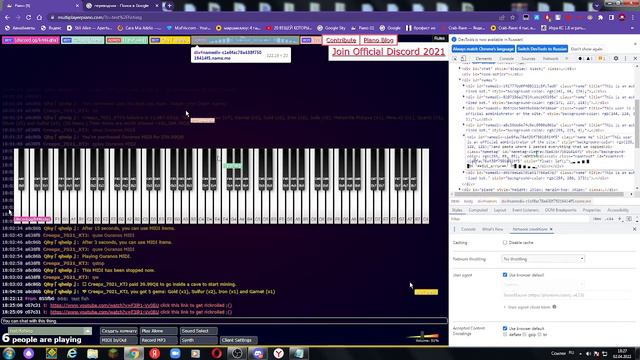Image resolution: width=640 pixels, height=360 pixels.
Task: Open OBS Studio from the taskbar
Action: 237,353
